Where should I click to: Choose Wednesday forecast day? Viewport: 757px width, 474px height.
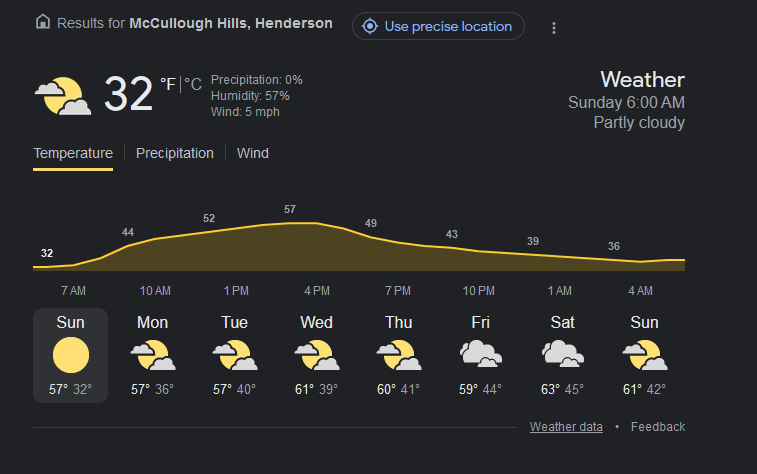click(316, 355)
